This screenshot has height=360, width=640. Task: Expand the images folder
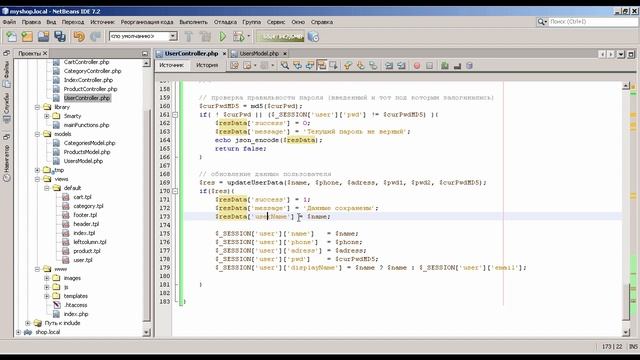47,278
